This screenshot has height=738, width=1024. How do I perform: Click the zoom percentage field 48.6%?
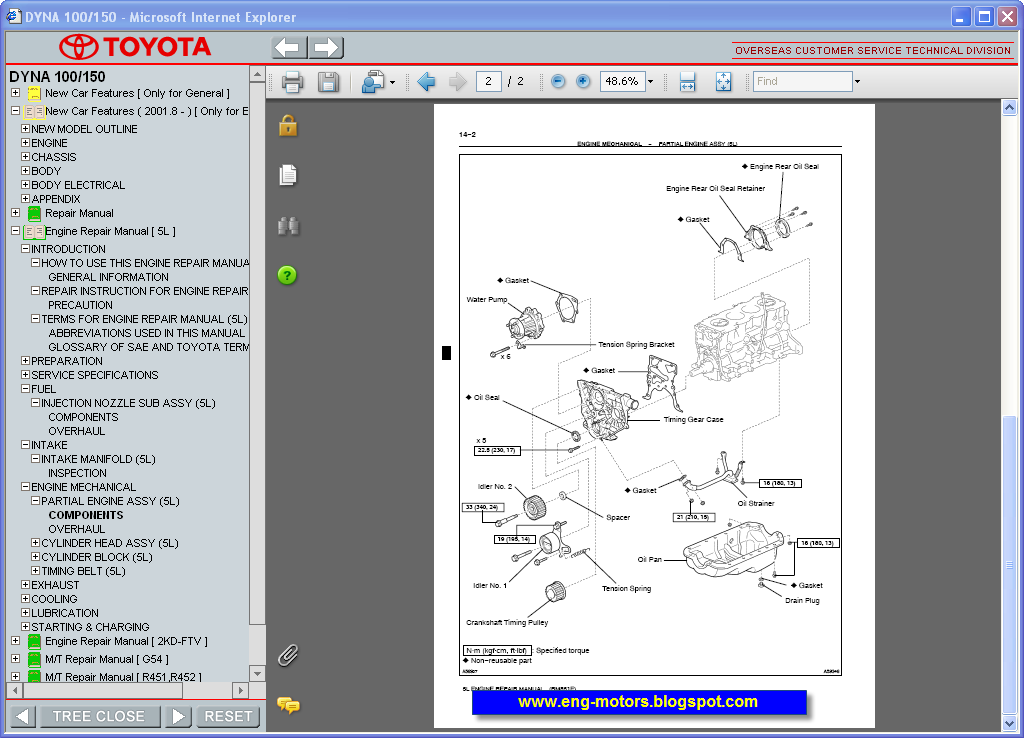(x=622, y=82)
